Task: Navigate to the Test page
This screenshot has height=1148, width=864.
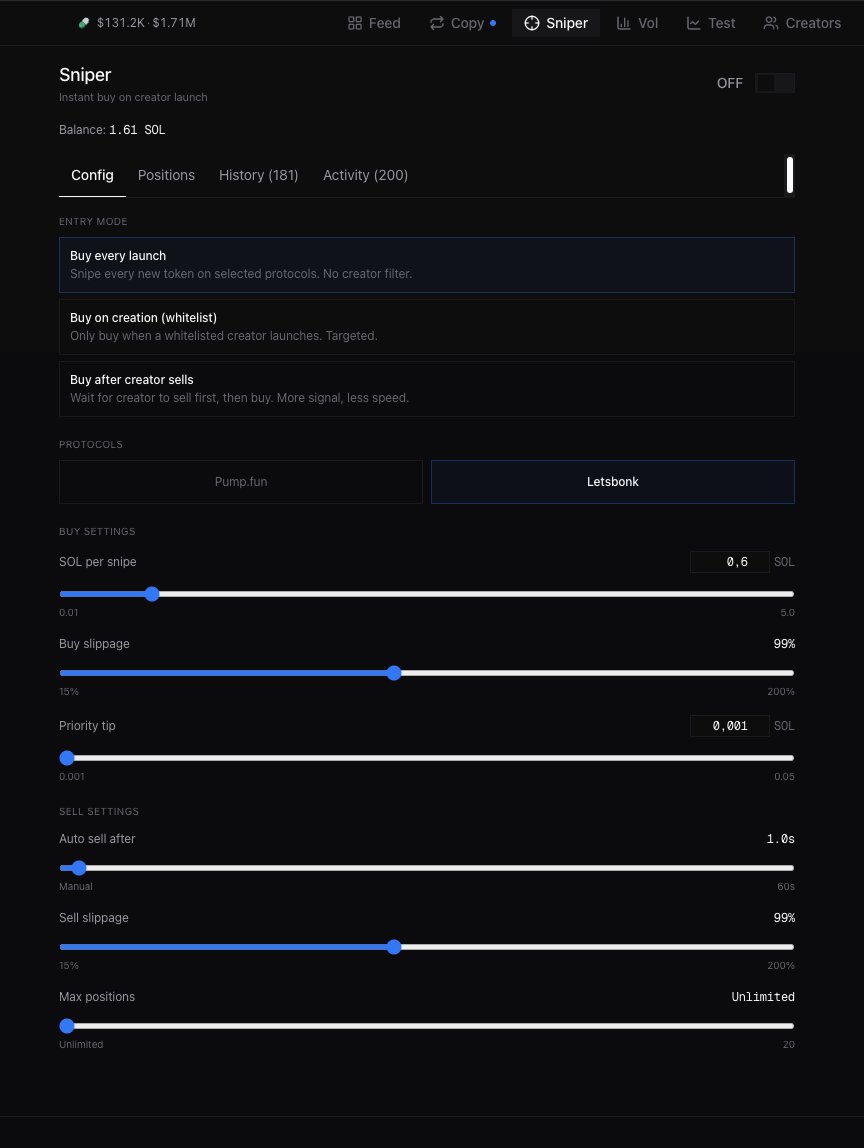Action: tap(710, 23)
